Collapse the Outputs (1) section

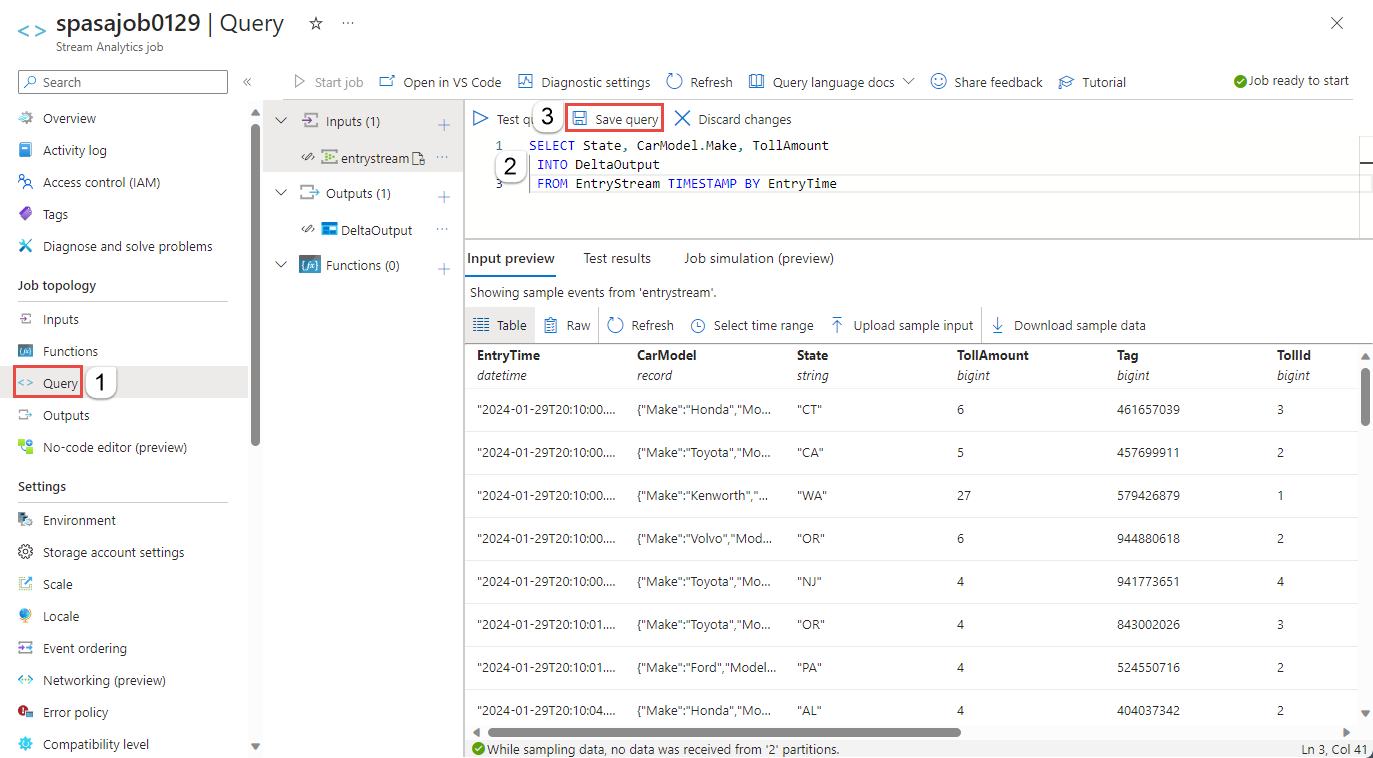tap(281, 192)
